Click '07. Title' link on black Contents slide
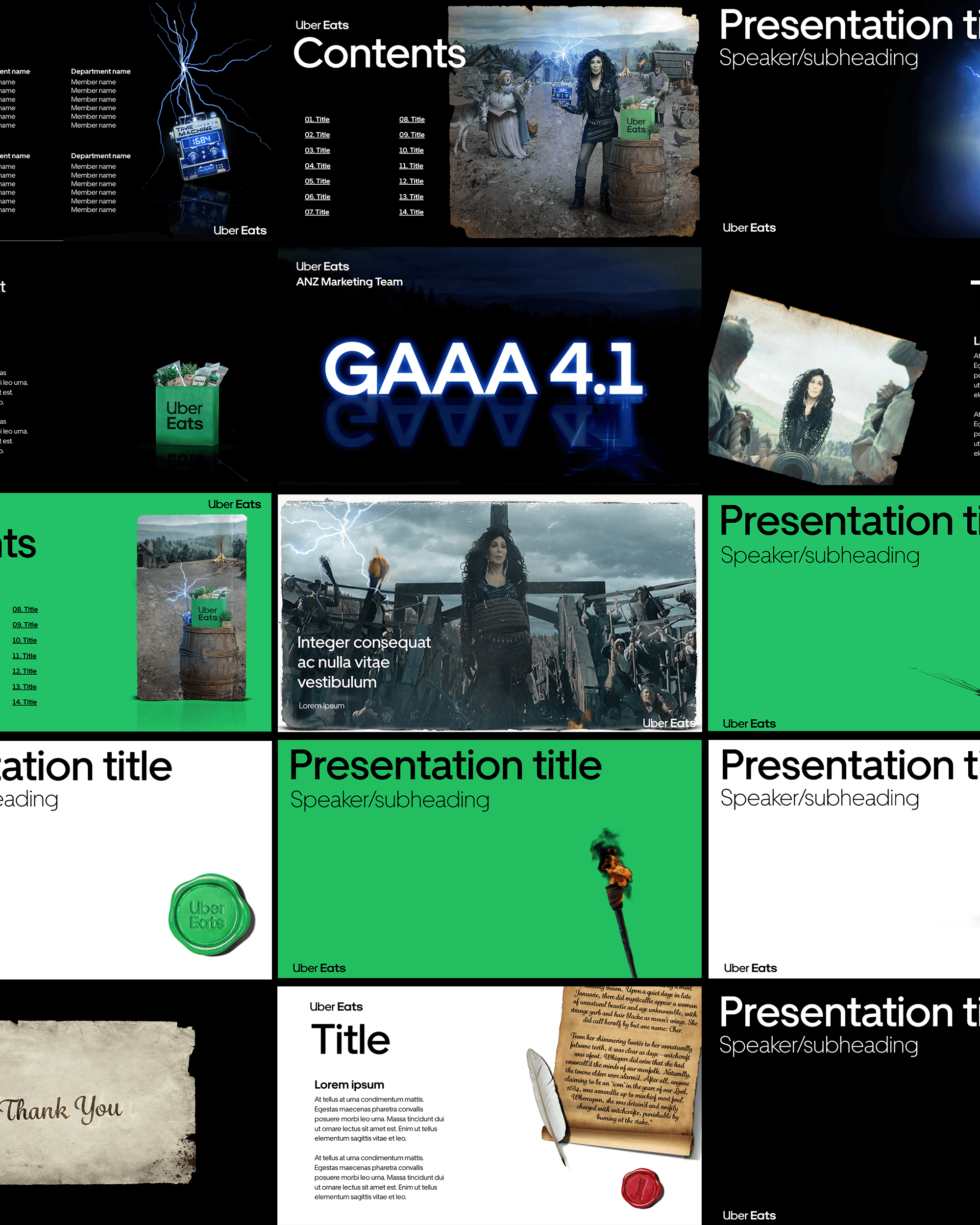The image size is (980, 1225). click(x=317, y=212)
